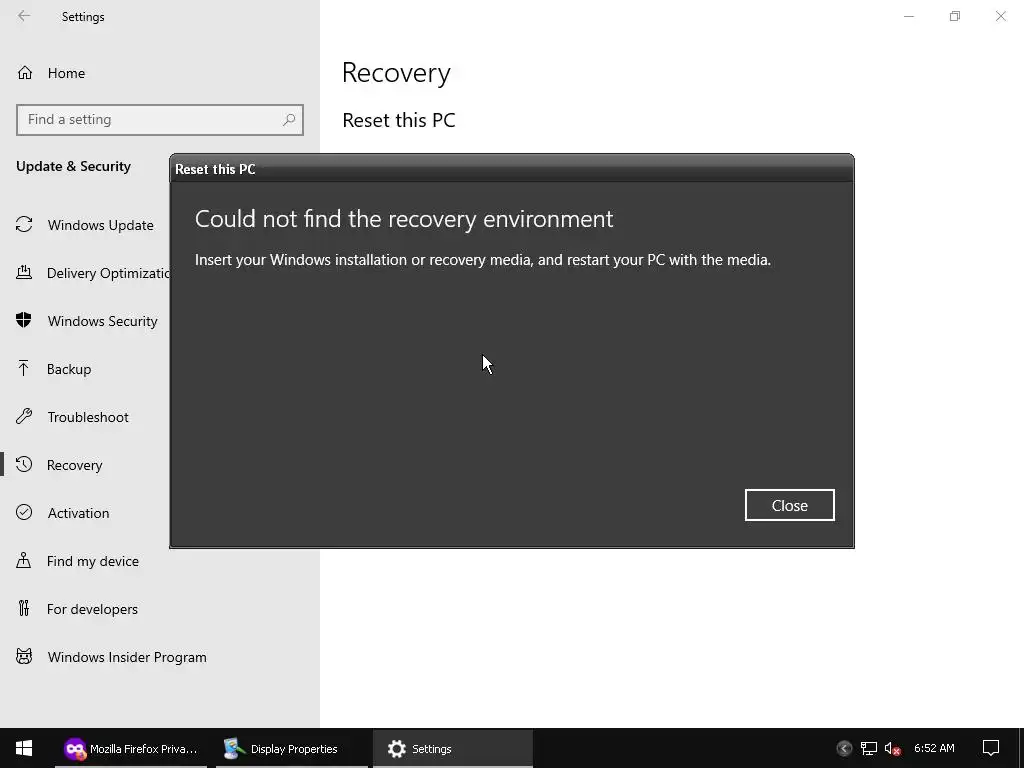Viewport: 1024px width, 768px height.
Task: Open the Windows Security label
Action: [x=103, y=321]
